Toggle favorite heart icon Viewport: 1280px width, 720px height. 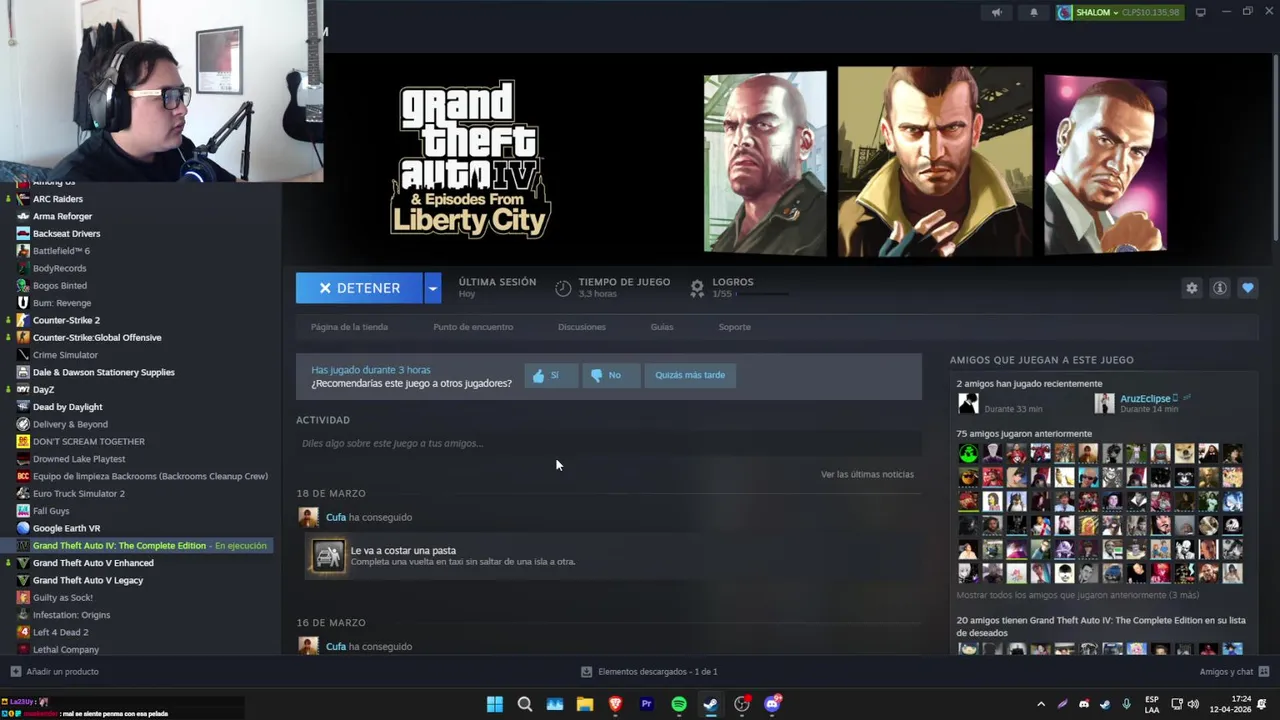click(x=1248, y=288)
